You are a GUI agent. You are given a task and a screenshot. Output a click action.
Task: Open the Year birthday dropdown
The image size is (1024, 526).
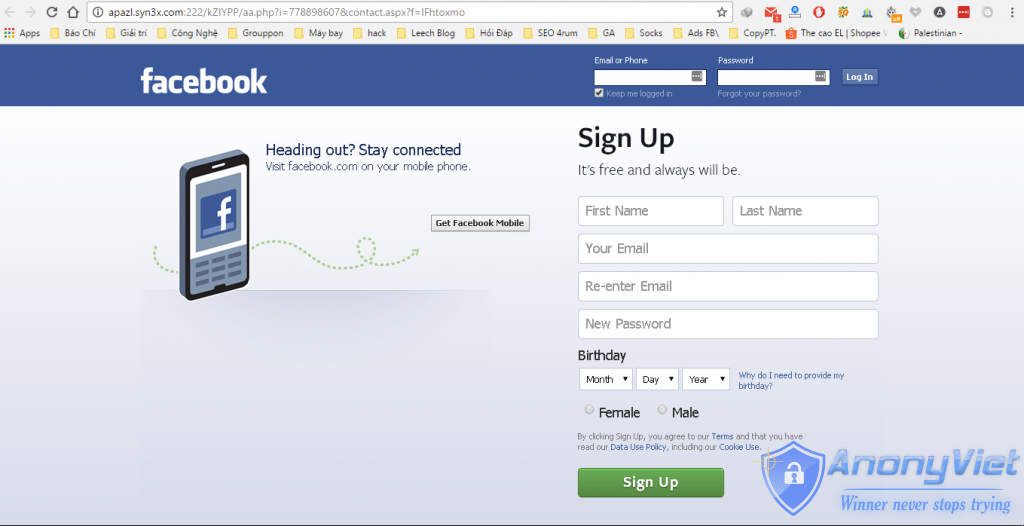pyautogui.click(x=706, y=379)
